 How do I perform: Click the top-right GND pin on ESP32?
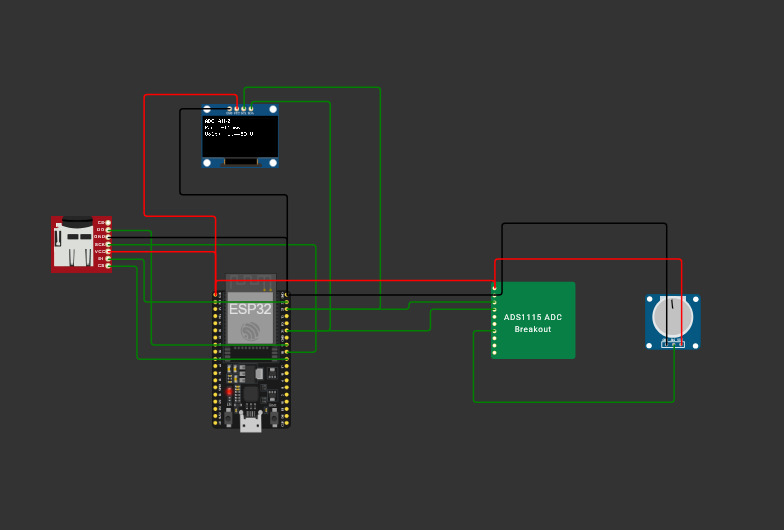[285, 295]
